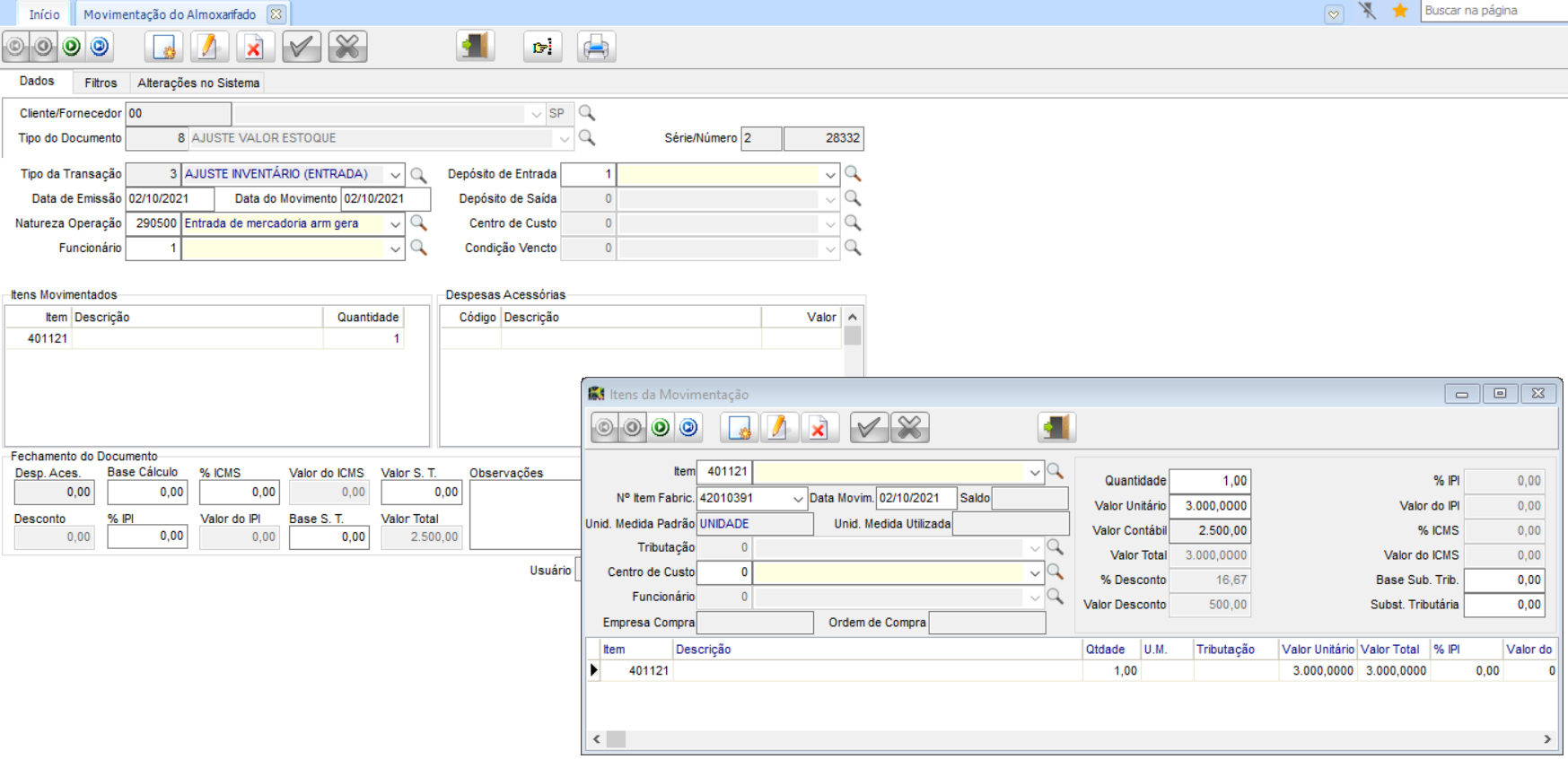
Task: Click the Início tab at top
Action: point(44,14)
